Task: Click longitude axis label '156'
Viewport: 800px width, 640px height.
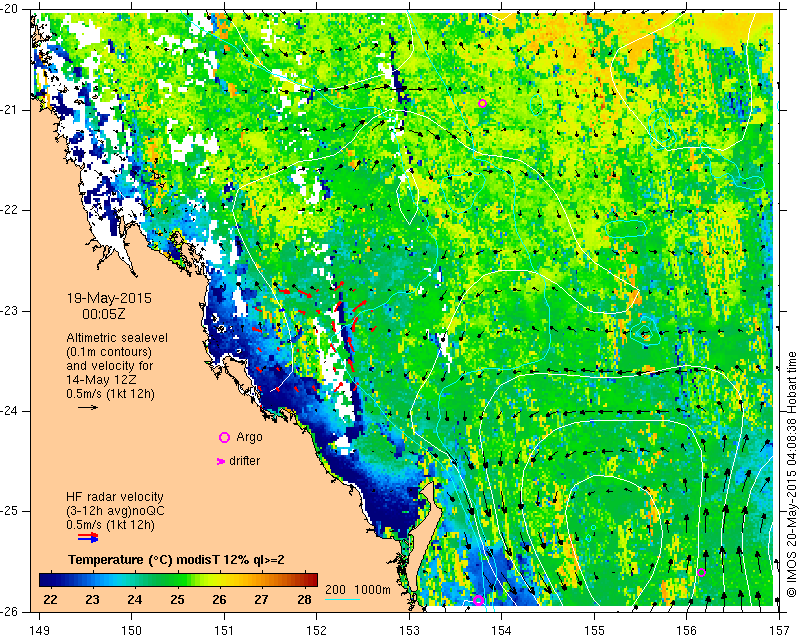Action: click(x=687, y=631)
